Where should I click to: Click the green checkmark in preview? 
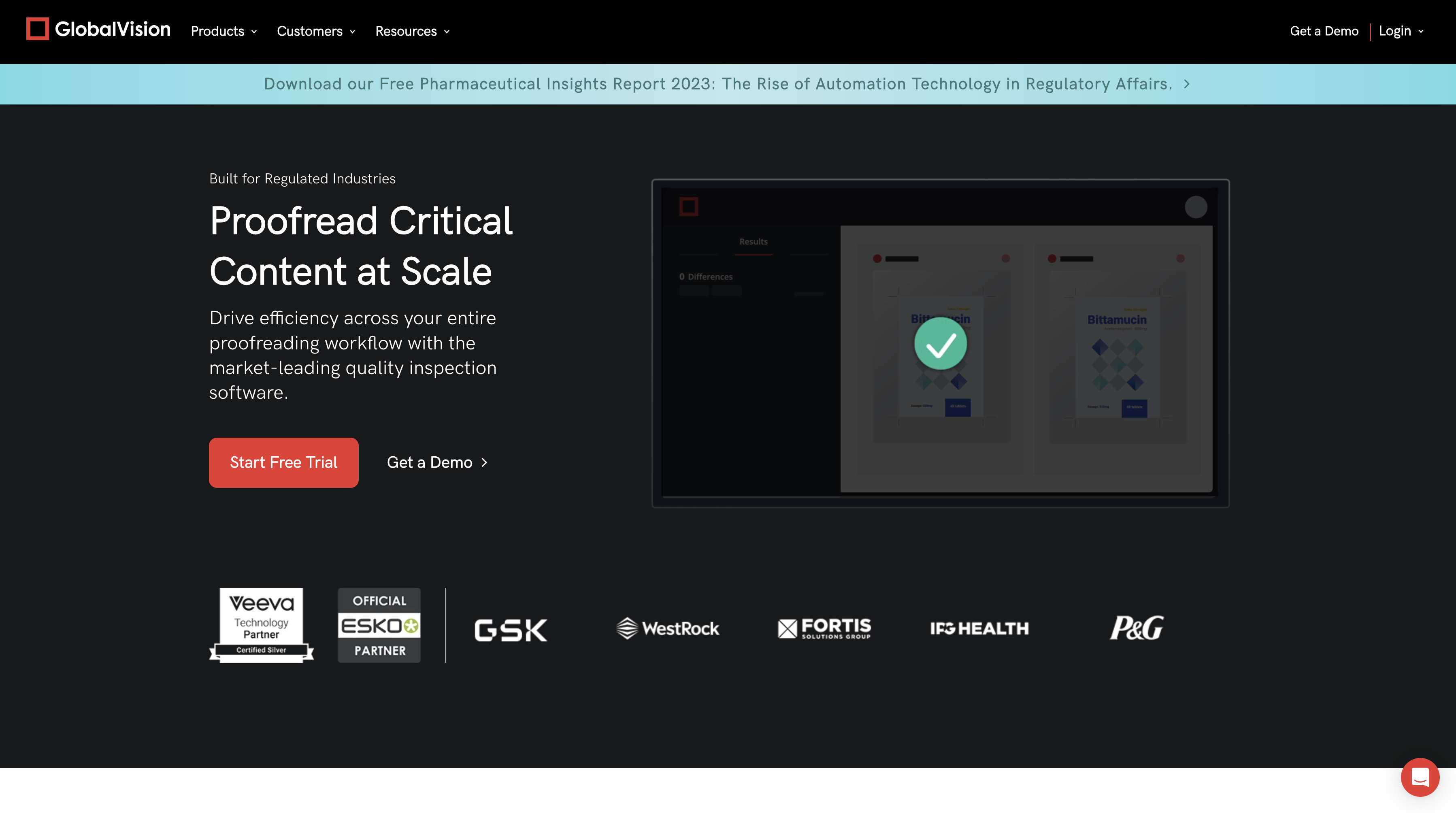click(941, 344)
